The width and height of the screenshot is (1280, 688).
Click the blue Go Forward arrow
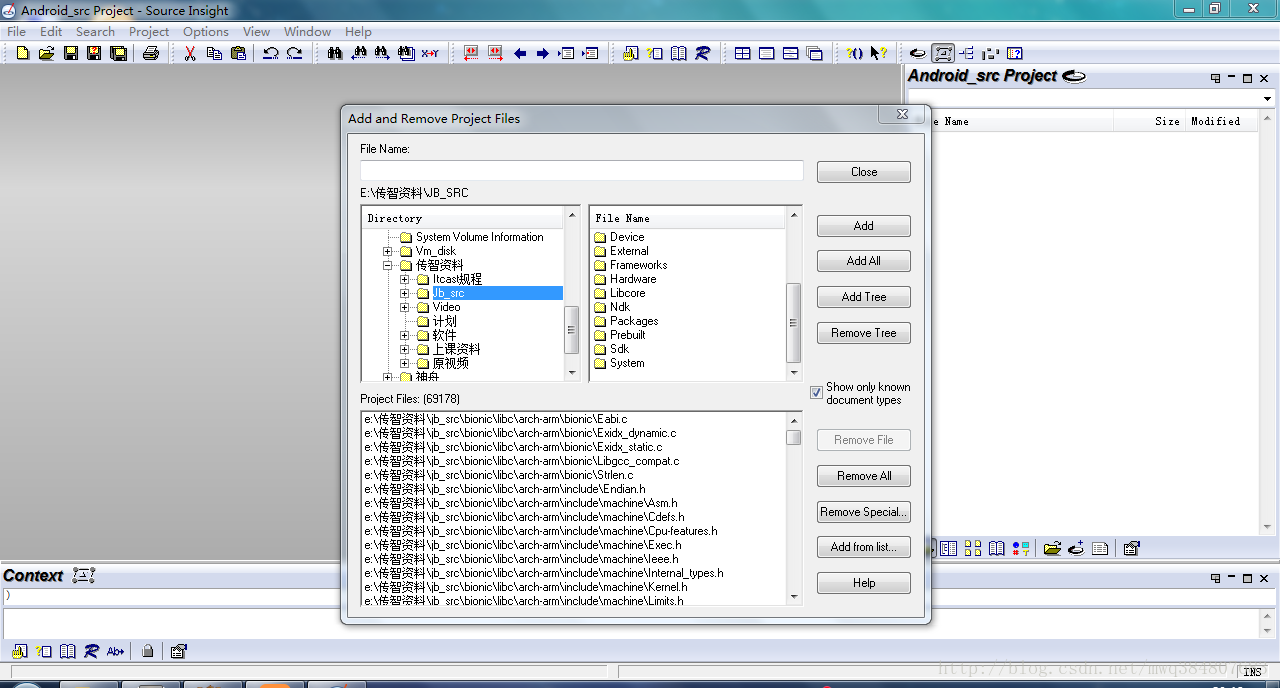coord(543,53)
